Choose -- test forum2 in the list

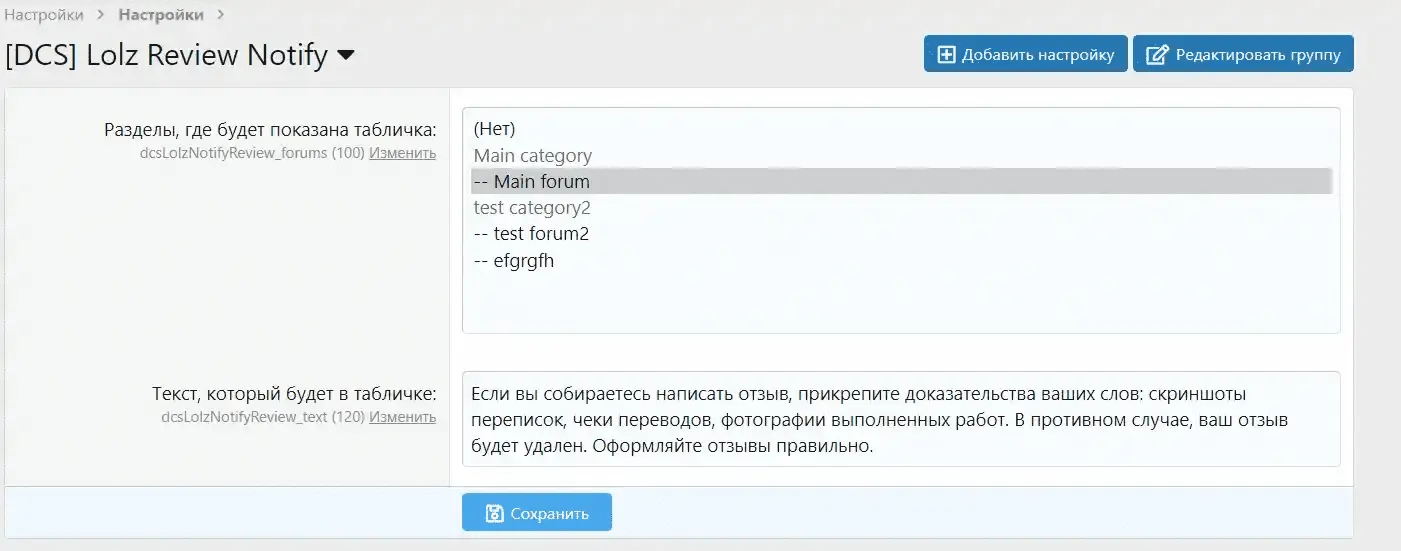pos(531,234)
